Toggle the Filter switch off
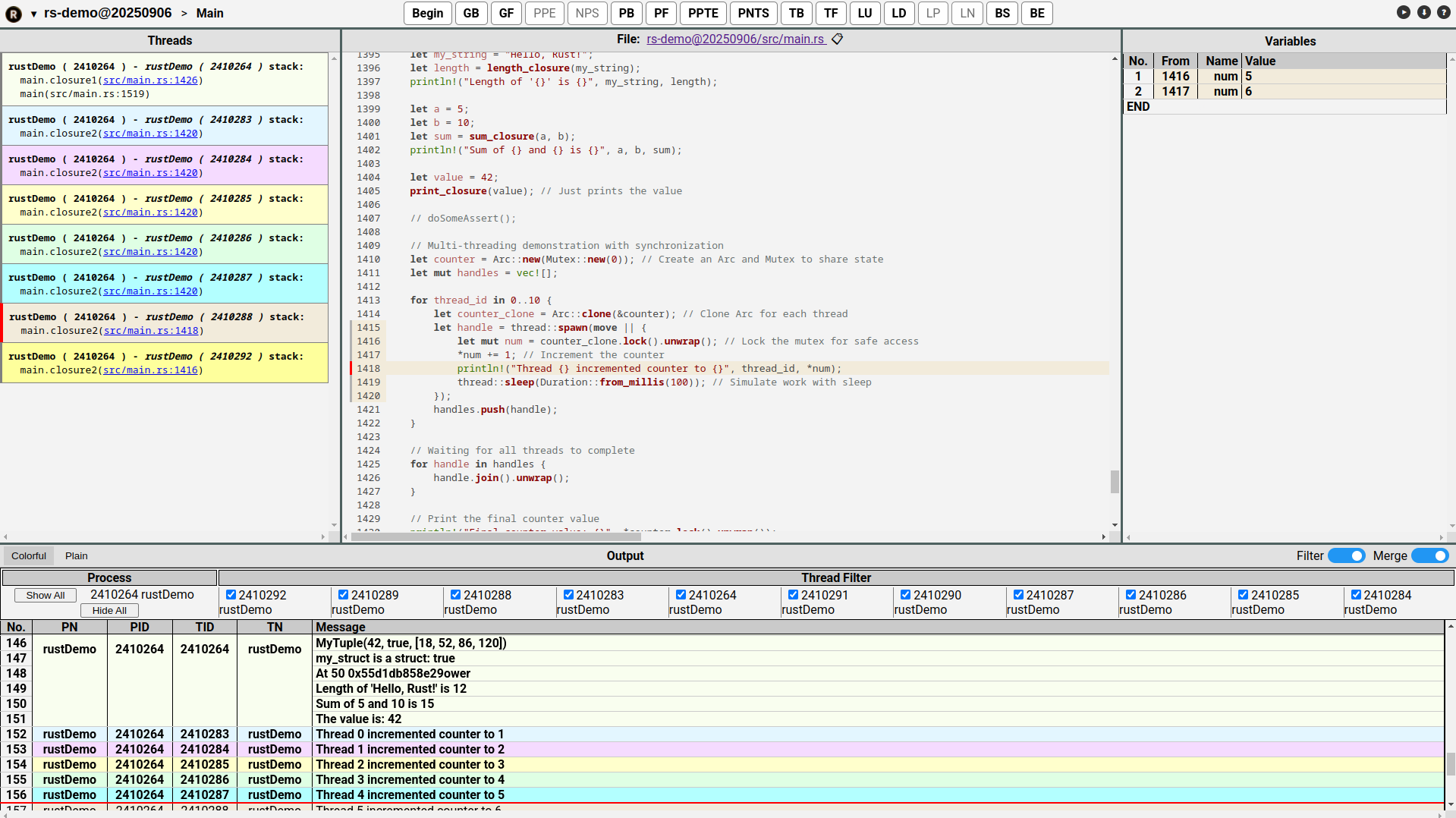The width and height of the screenshot is (1456, 818). pos(1346,555)
